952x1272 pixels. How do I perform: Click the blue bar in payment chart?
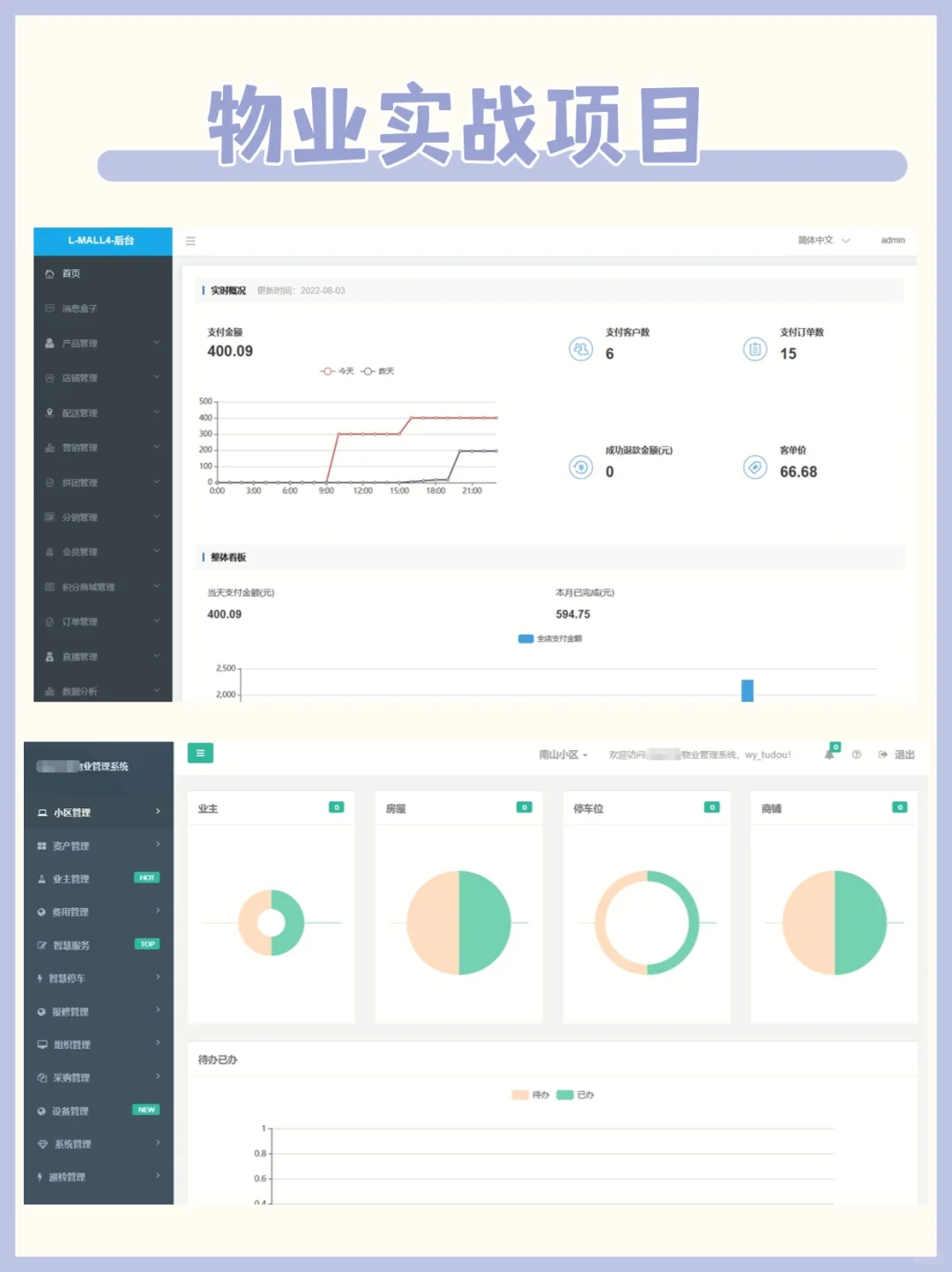pos(747,690)
